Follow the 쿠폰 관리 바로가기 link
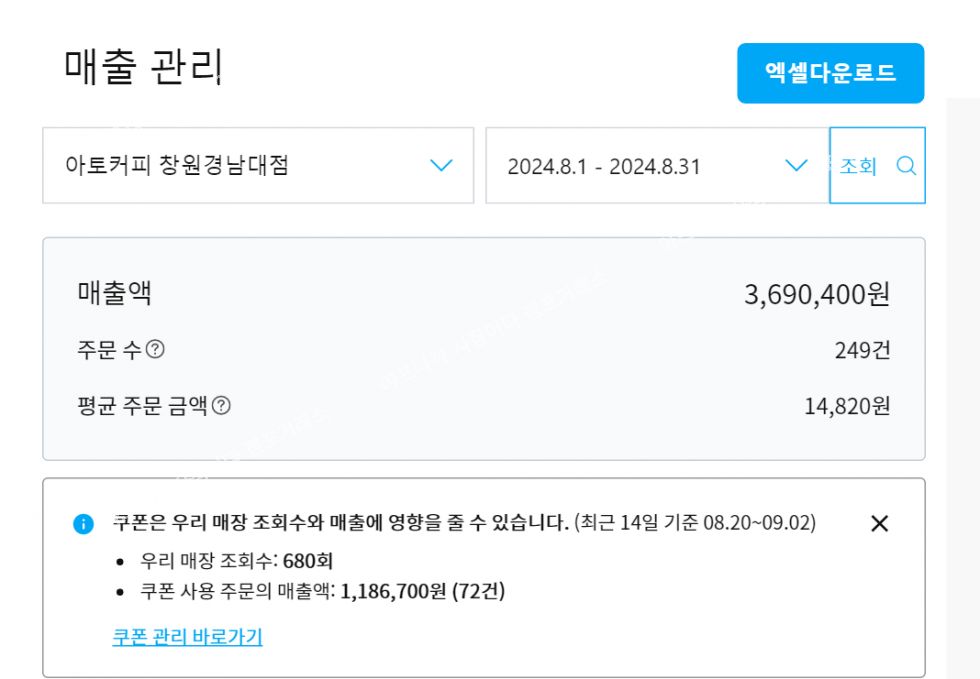This screenshot has height=679, width=980. [187, 637]
